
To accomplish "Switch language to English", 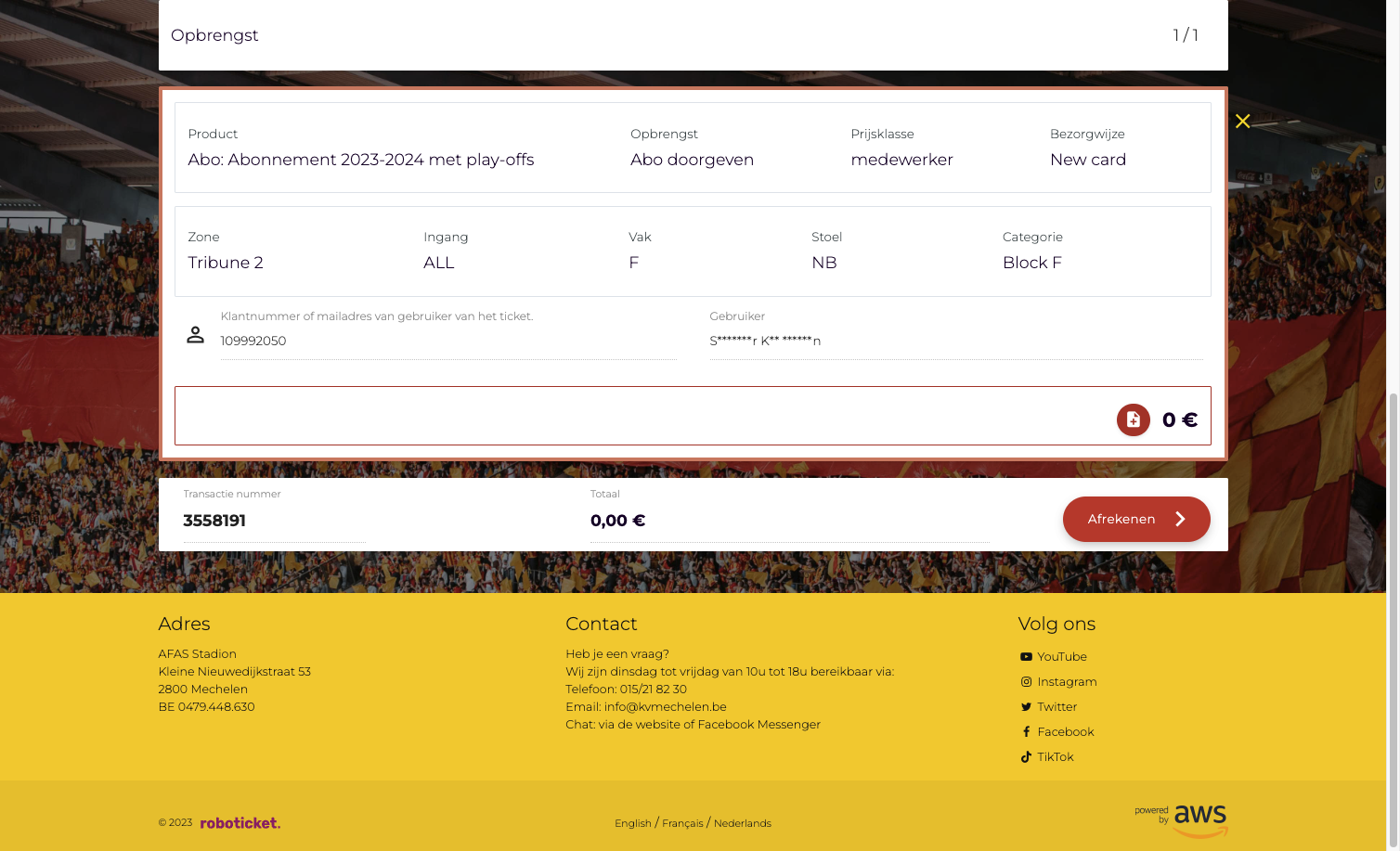I will pos(633,823).
